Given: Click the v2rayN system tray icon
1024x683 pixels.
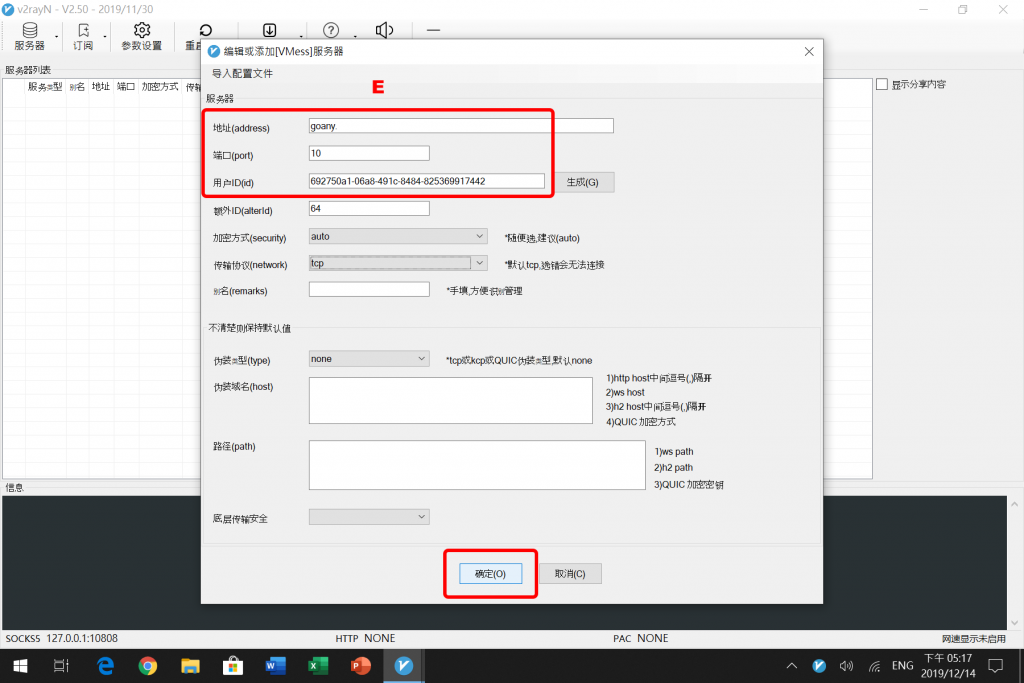Looking at the screenshot, I should coord(819,666).
